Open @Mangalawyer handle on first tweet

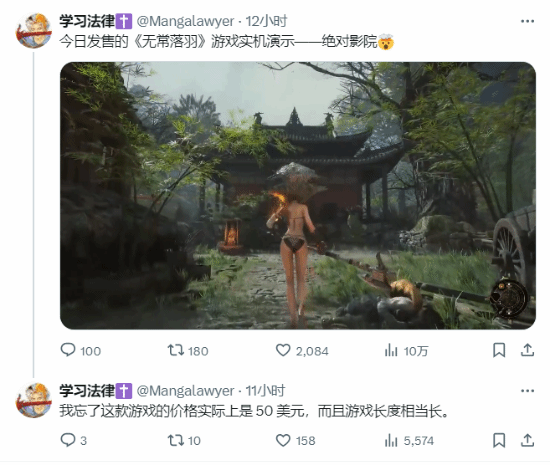185,21
